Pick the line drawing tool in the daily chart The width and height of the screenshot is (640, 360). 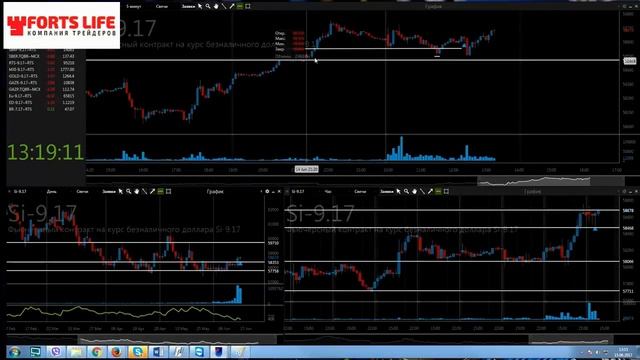[x=144, y=191]
